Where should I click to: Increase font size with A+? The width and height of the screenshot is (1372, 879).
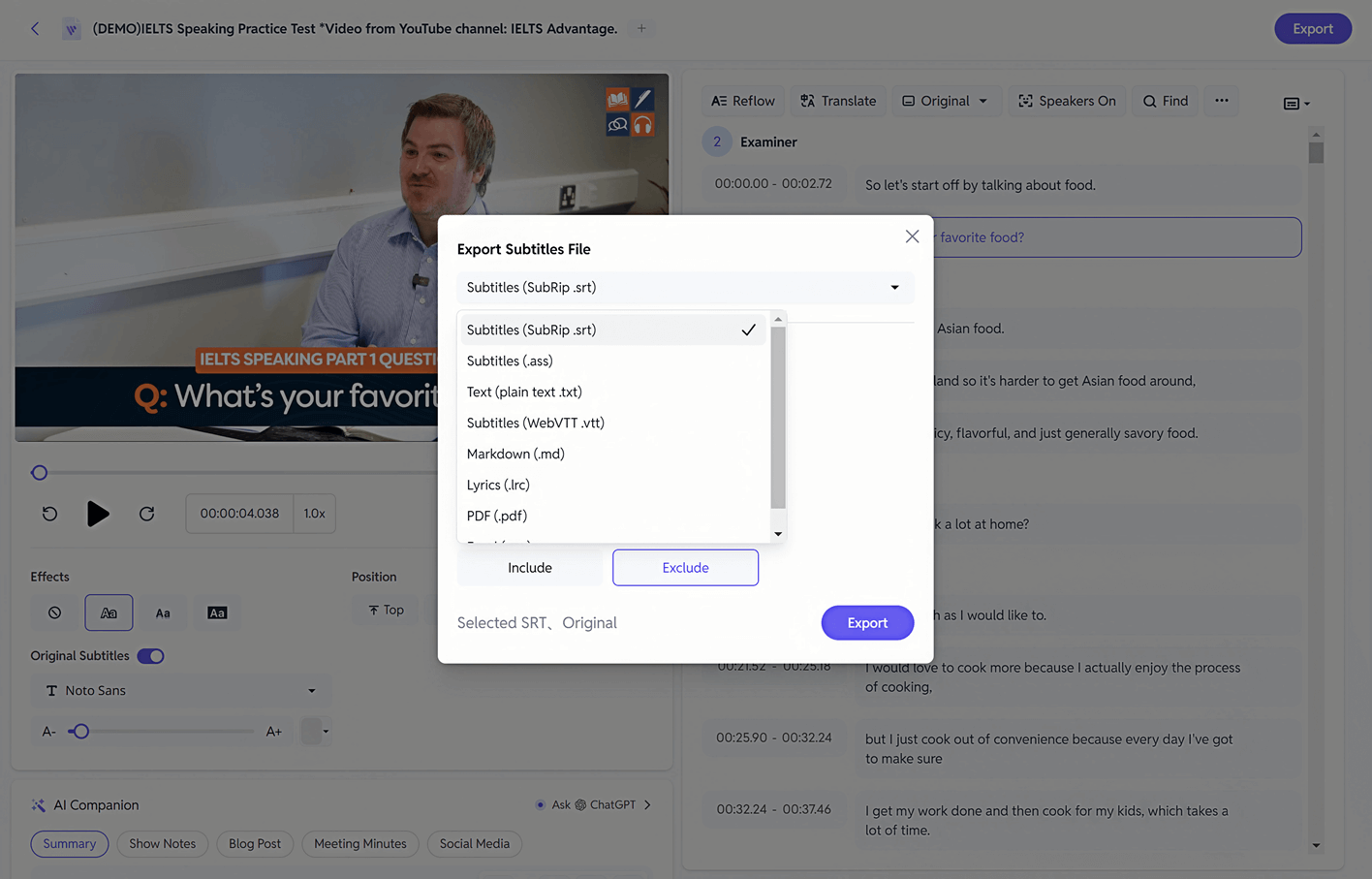274,732
